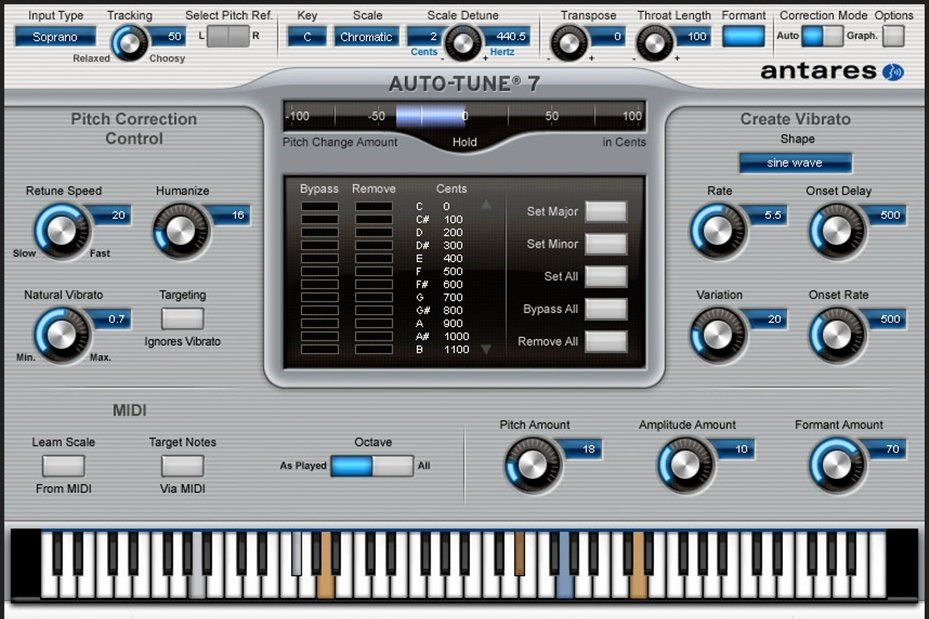The image size is (929, 619).
Task: Click the Humanize knob
Action: (180, 231)
